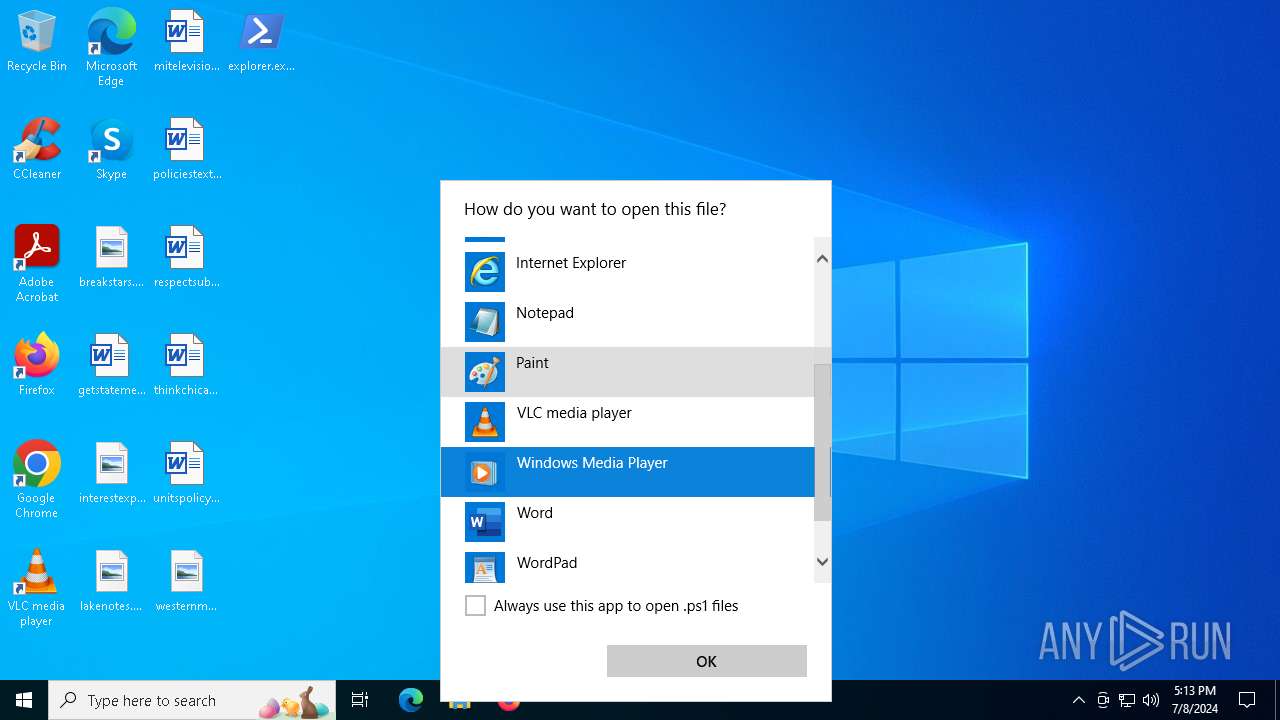Image resolution: width=1280 pixels, height=720 pixels.
Task: Select the Recycle Bin desktop icon
Action: pyautogui.click(x=37, y=42)
